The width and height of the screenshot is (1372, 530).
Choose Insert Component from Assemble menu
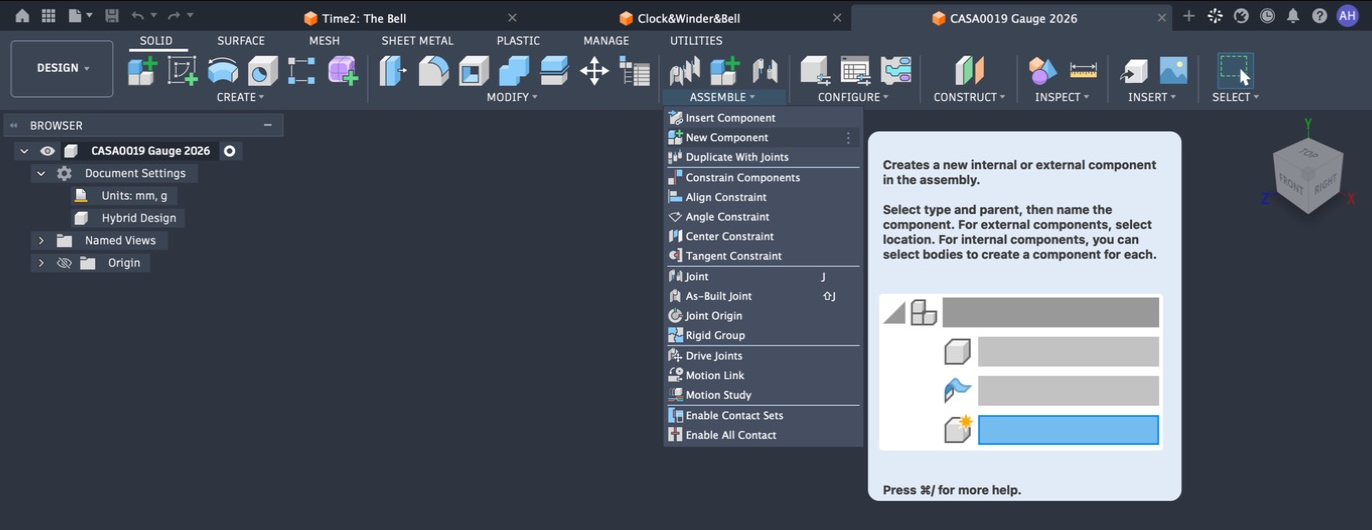(762, 118)
